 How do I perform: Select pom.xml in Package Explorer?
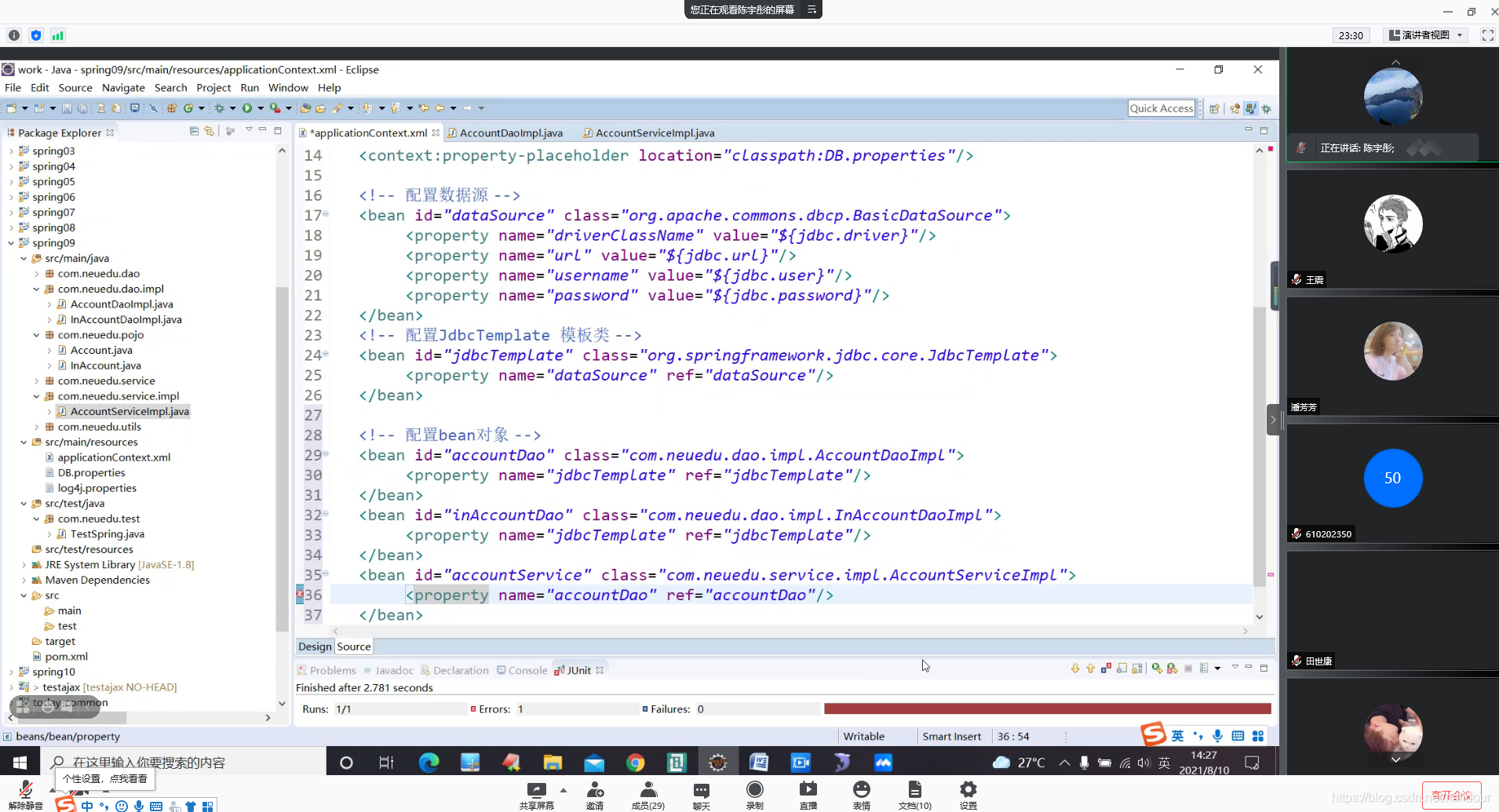(66, 657)
